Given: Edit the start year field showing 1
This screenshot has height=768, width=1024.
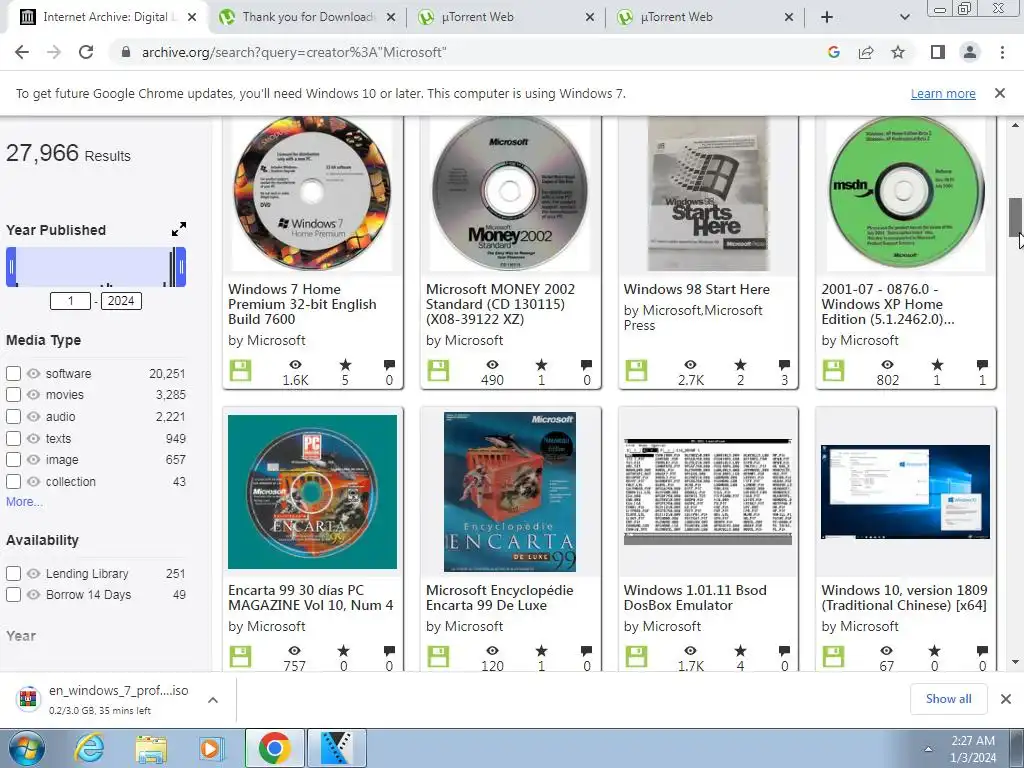Looking at the screenshot, I should [x=70, y=301].
